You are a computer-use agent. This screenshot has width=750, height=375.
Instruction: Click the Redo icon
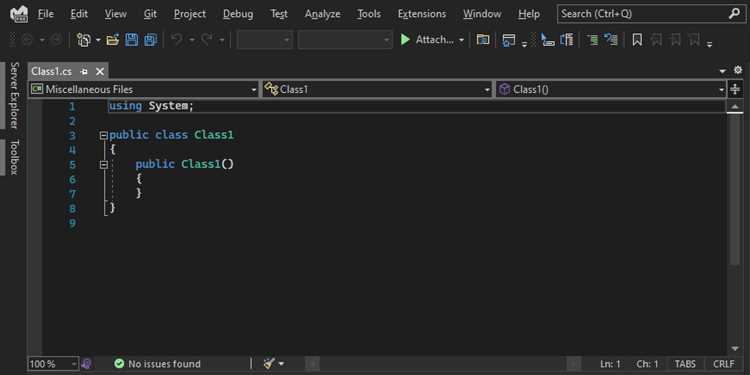pyautogui.click(x=207, y=40)
